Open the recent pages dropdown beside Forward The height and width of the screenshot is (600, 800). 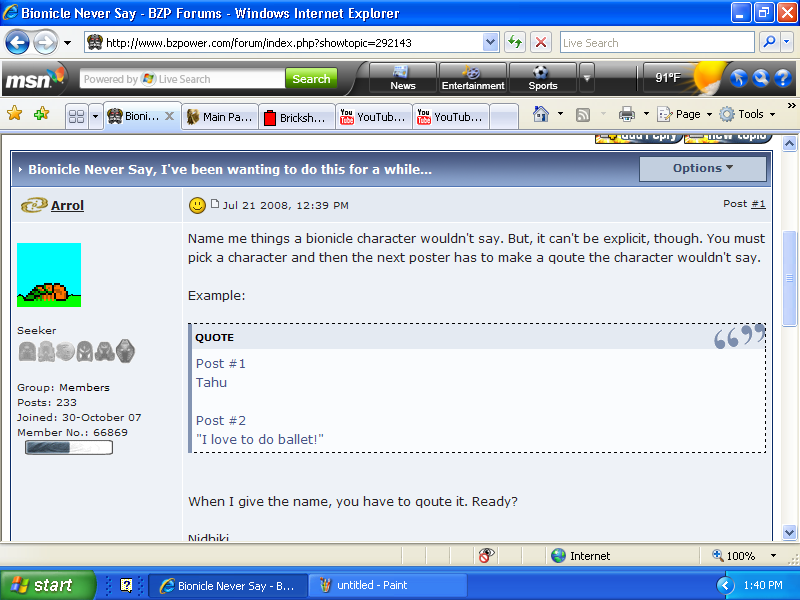[67, 43]
